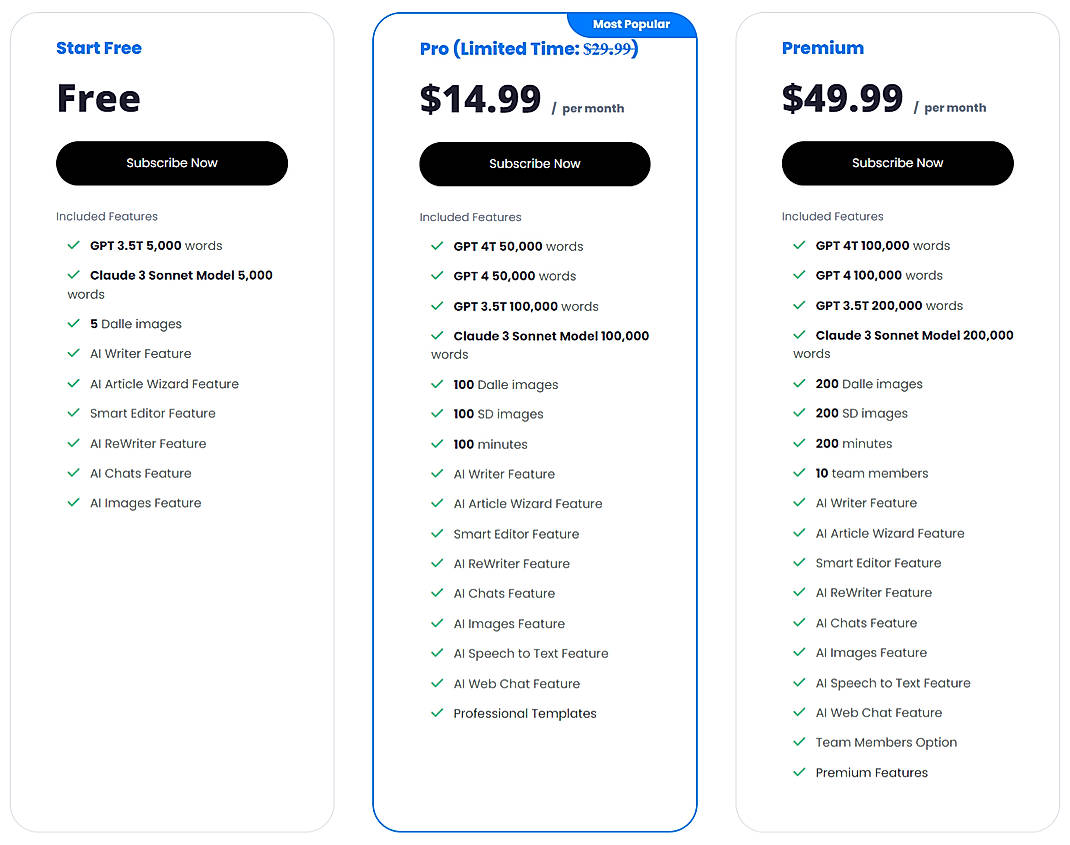1070x845 pixels.
Task: Select the checkmark next to AI Speech to Text Feature
Action: (437, 653)
